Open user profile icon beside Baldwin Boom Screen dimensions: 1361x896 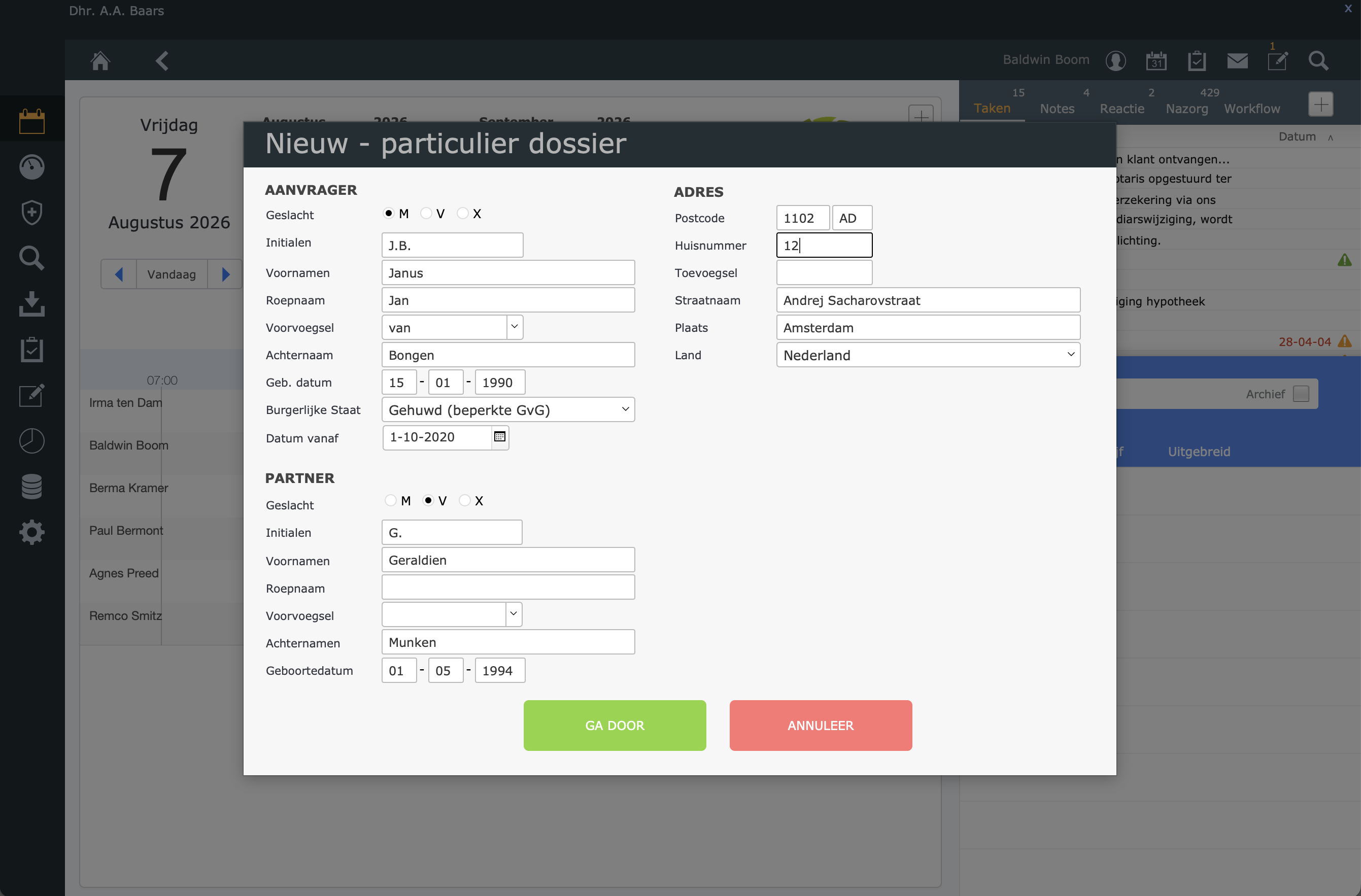coord(1115,60)
